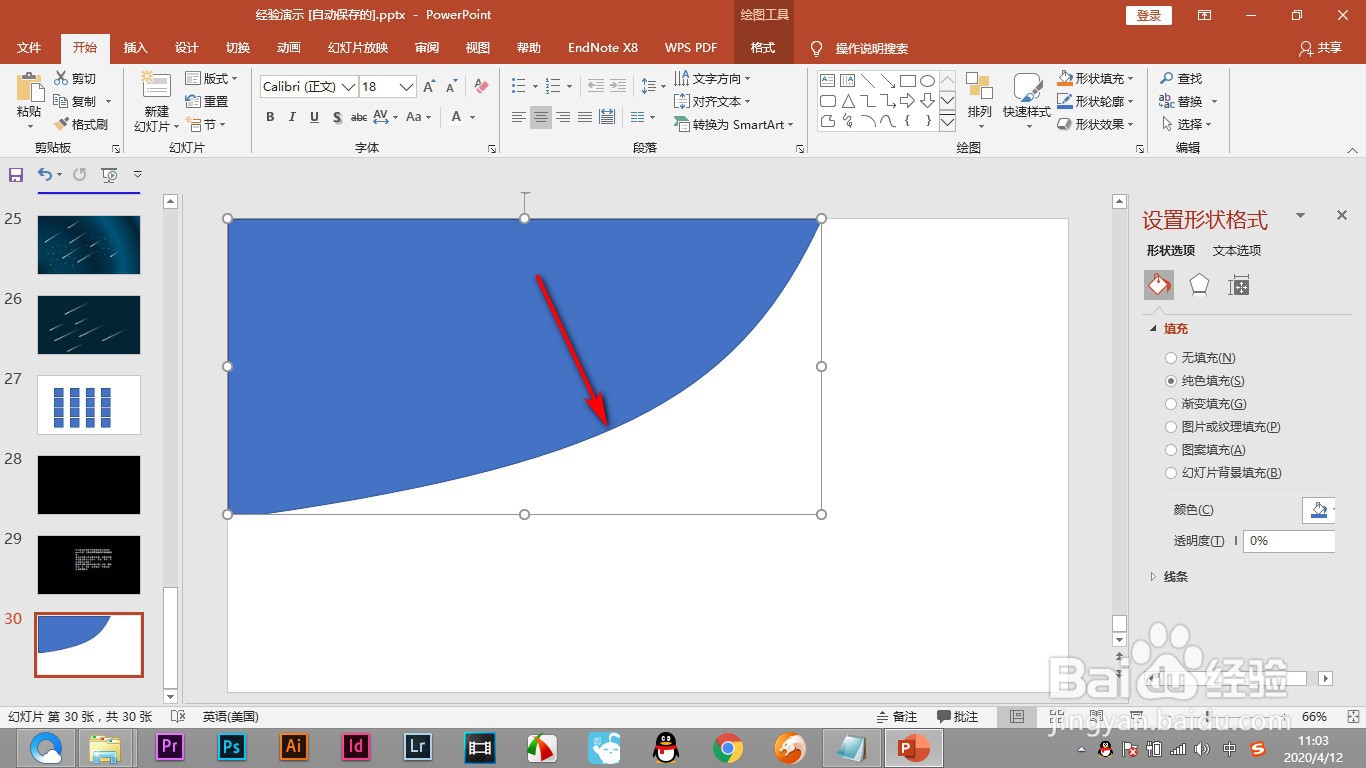This screenshot has width=1366, height=768.
Task: Open Fill & Line paint bucket tab
Action: (x=1158, y=285)
